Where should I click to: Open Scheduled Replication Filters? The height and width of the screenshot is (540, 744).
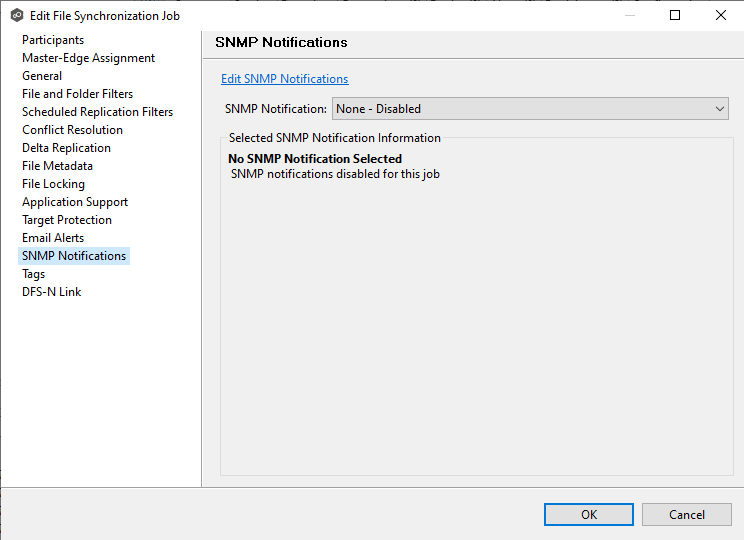(97, 112)
